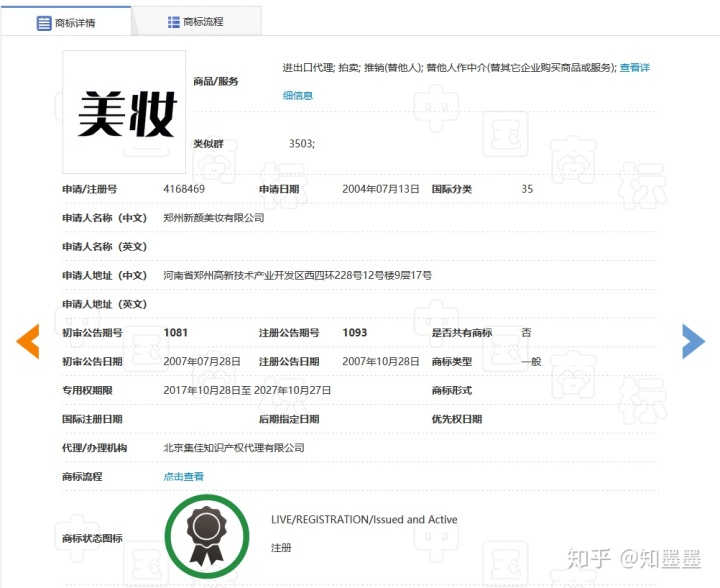Screen dimensions: 720x588
Task: Click the 商标流程 tab list icon
Action: coord(174,22)
